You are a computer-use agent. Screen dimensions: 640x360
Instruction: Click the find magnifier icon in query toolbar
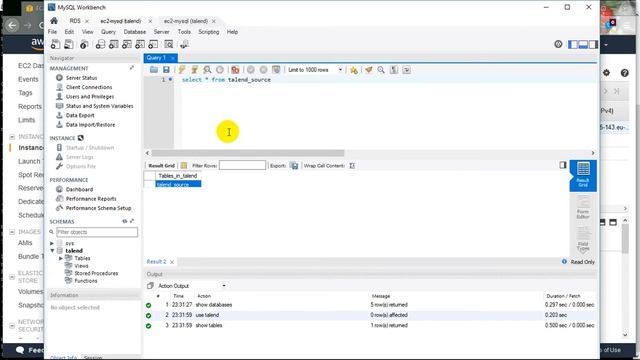click(381, 70)
